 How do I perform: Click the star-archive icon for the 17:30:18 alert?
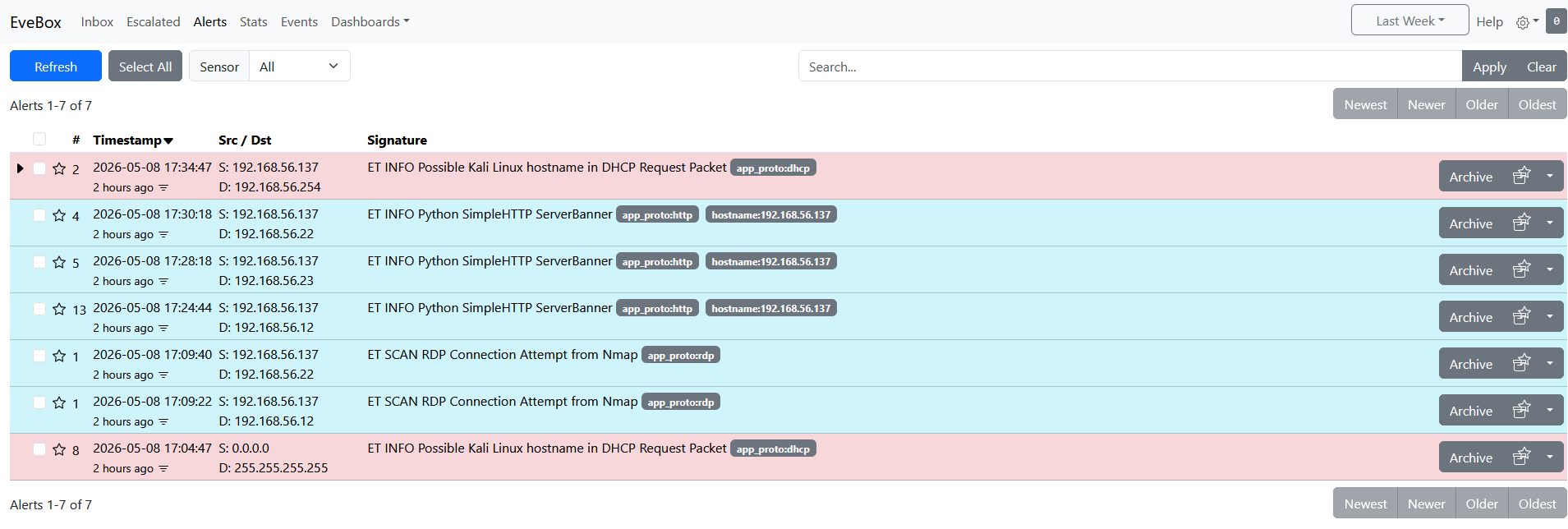(1522, 223)
